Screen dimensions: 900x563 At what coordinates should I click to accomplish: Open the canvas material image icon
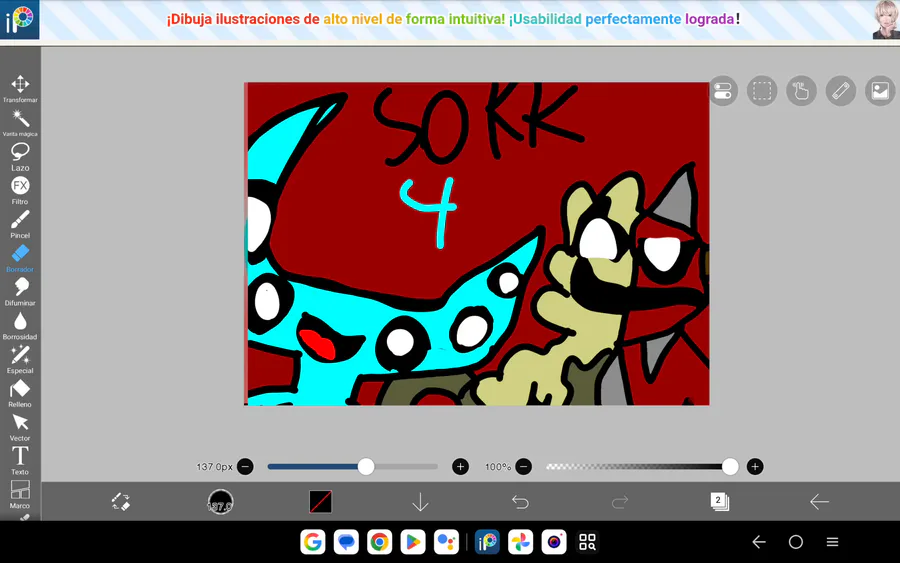click(x=880, y=91)
